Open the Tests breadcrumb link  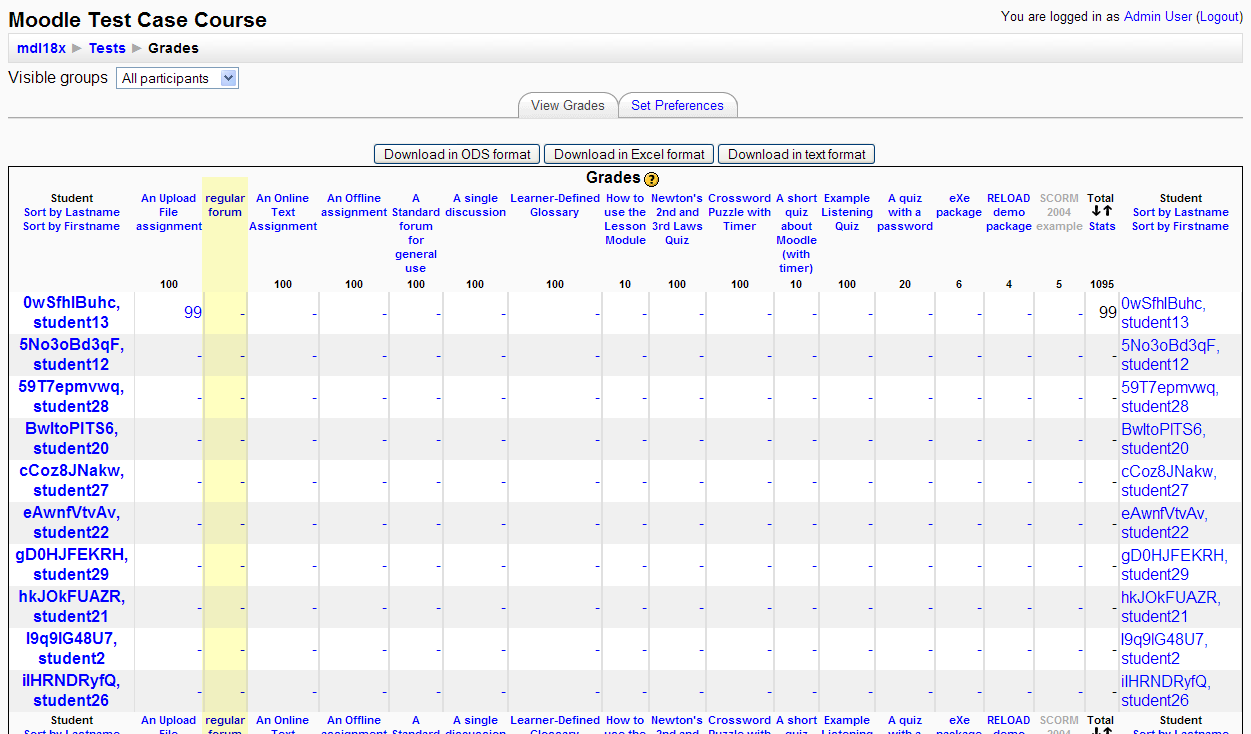pyautogui.click(x=107, y=48)
